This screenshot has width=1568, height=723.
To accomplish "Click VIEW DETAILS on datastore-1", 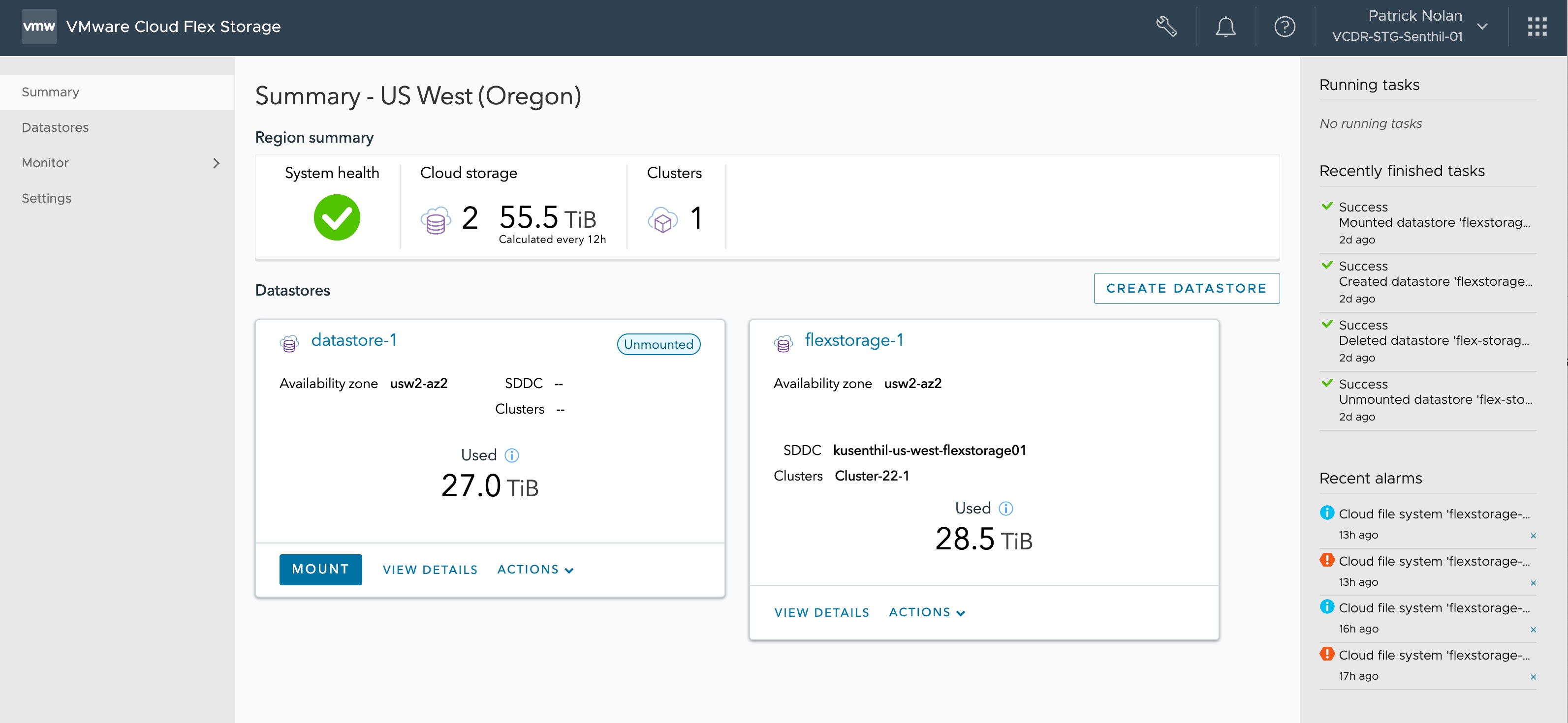I will pos(430,570).
